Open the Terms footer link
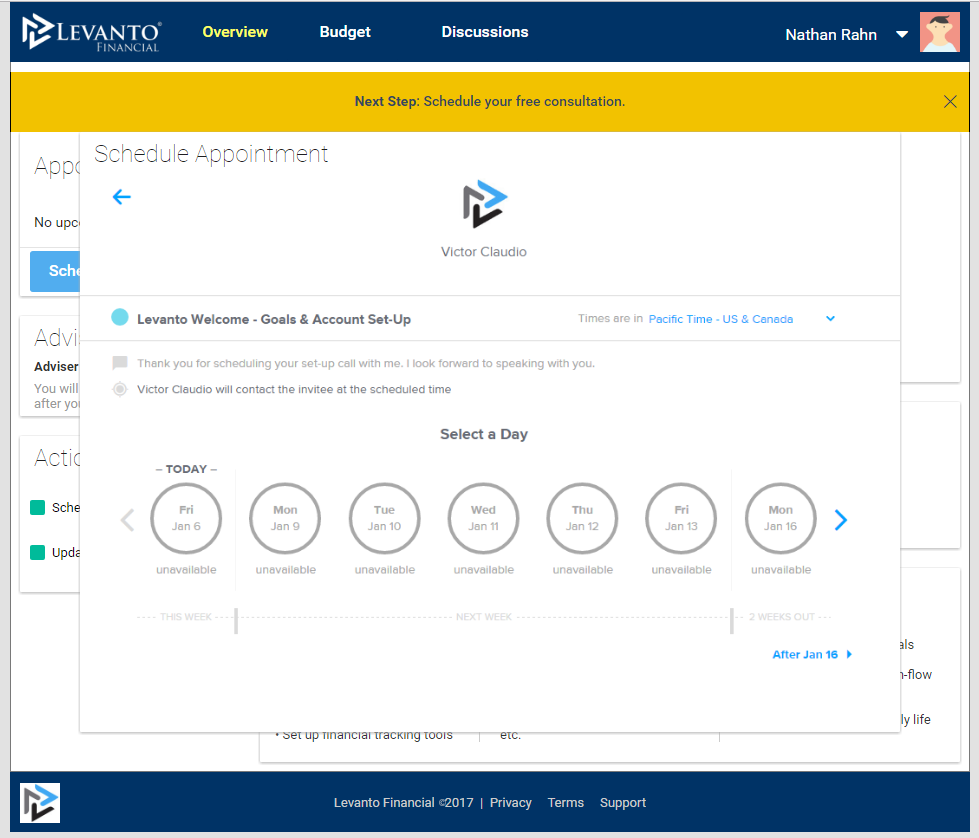 point(566,802)
